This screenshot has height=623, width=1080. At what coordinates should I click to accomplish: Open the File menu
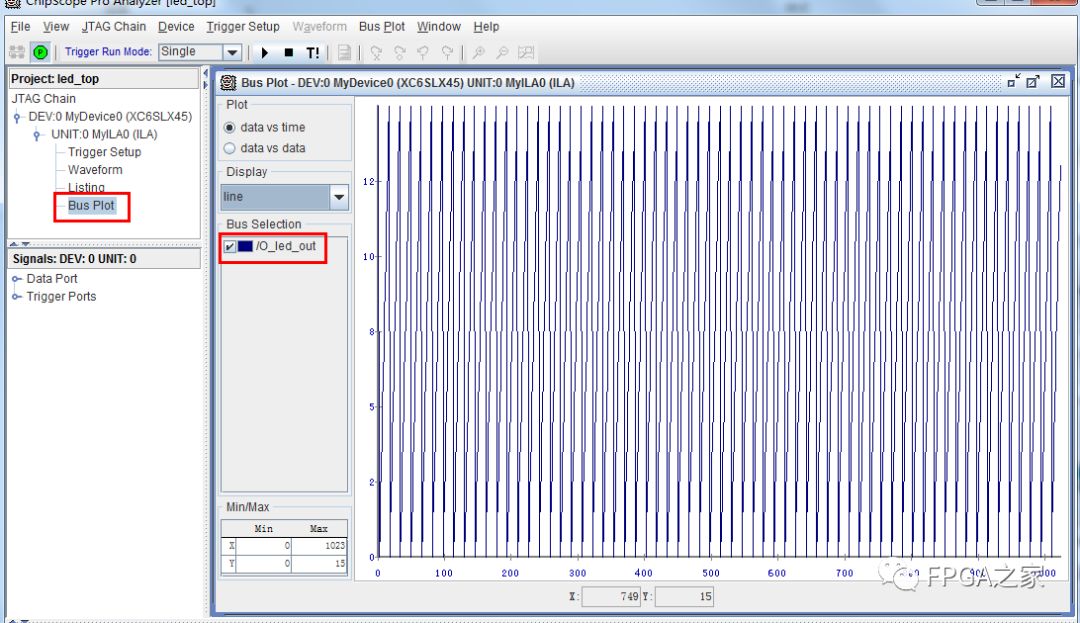coord(20,27)
